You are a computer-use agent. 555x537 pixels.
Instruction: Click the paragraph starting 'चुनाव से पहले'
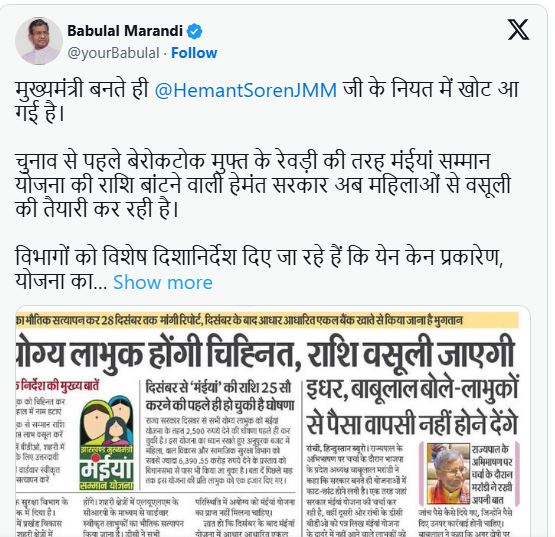(x=263, y=185)
